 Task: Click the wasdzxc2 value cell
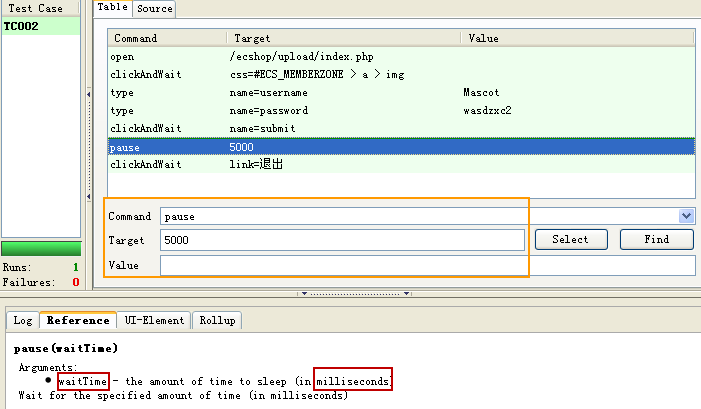point(487,110)
